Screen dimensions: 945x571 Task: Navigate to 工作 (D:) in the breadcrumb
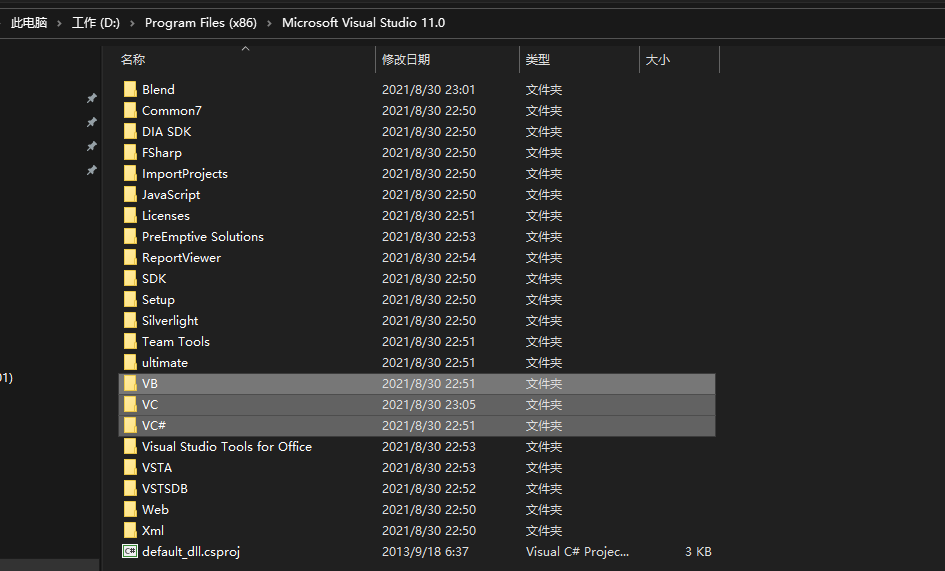(x=96, y=23)
